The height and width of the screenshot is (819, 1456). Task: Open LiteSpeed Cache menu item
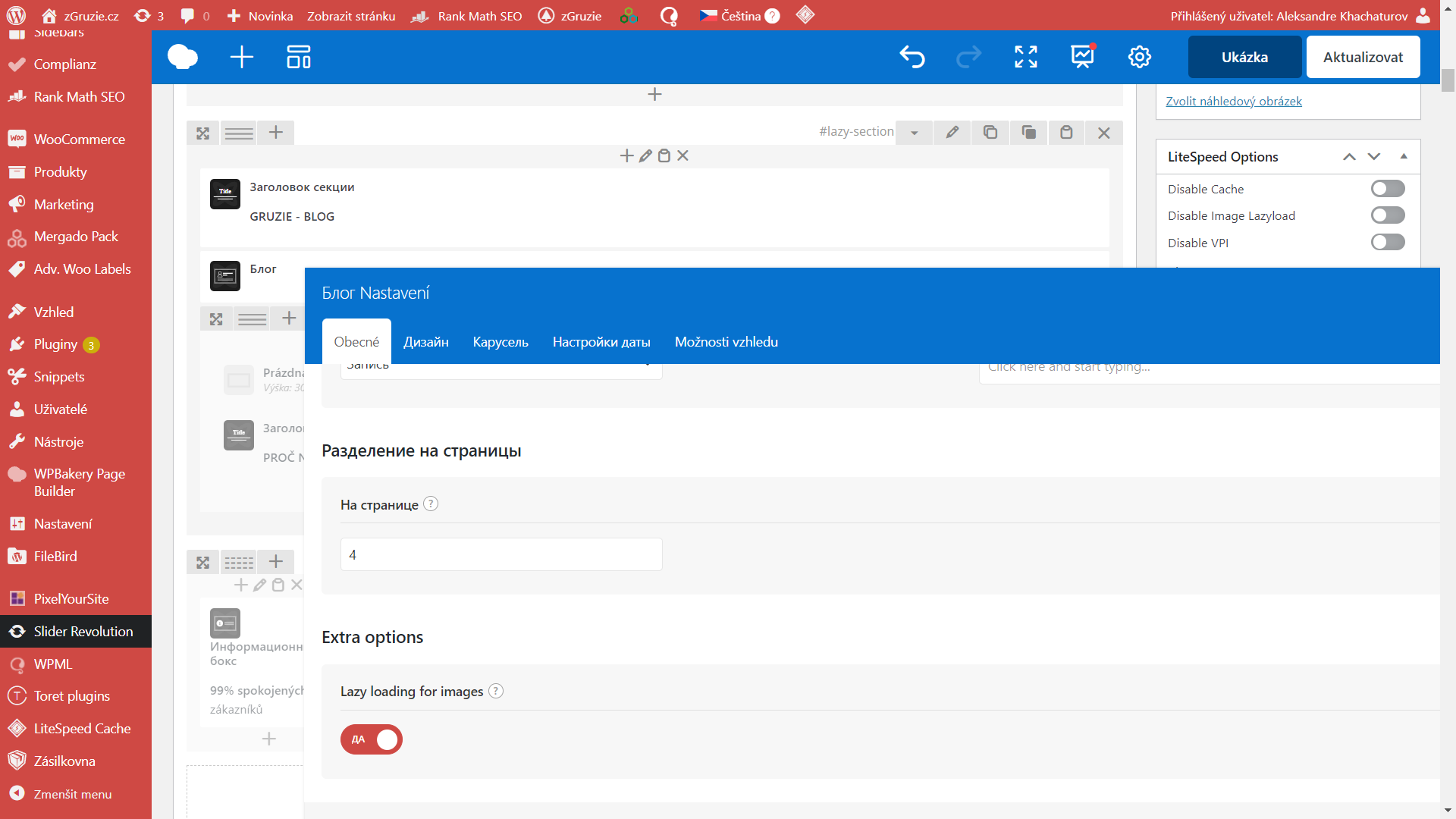(76, 729)
